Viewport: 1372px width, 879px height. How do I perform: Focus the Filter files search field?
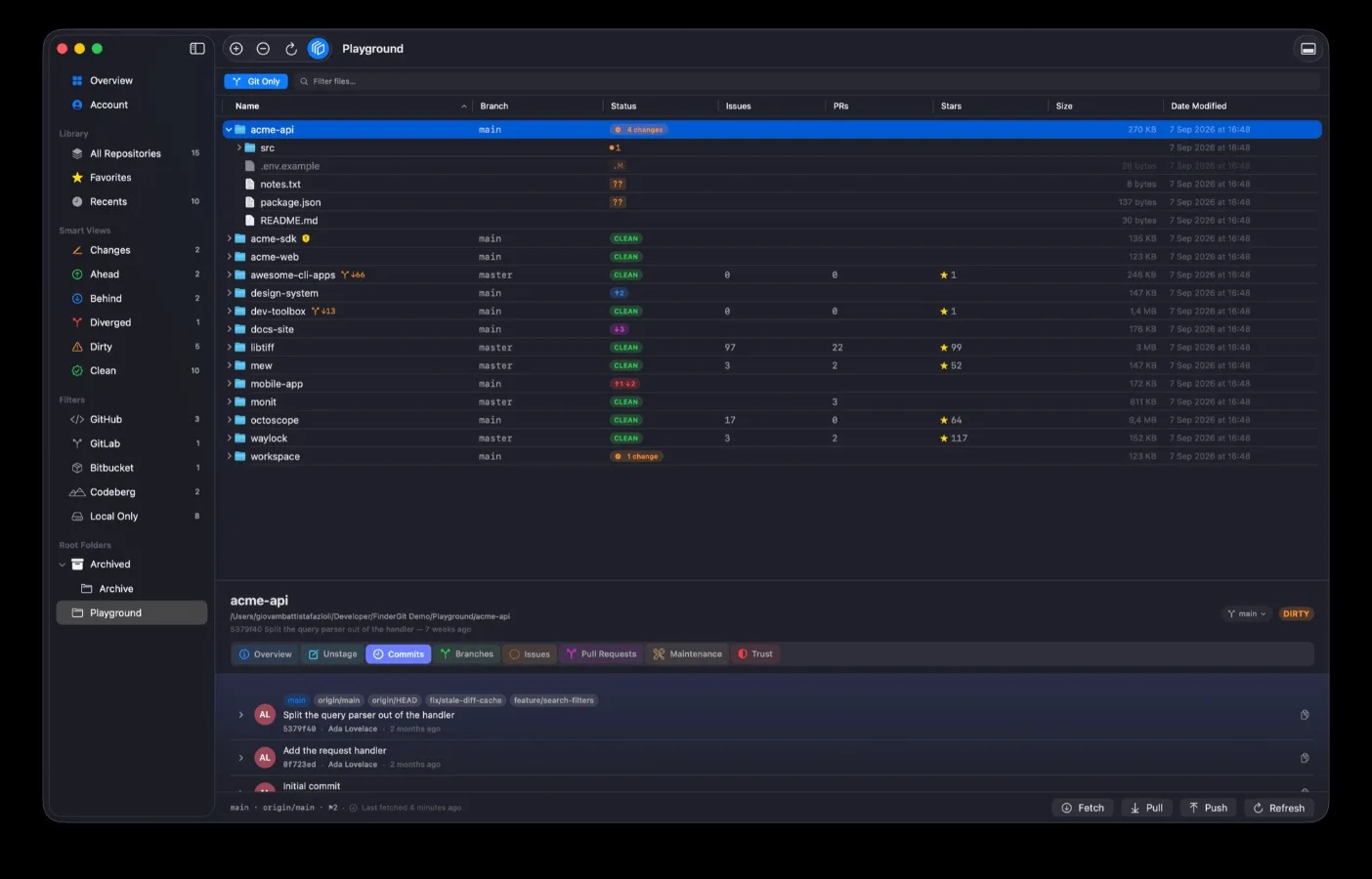click(x=806, y=82)
